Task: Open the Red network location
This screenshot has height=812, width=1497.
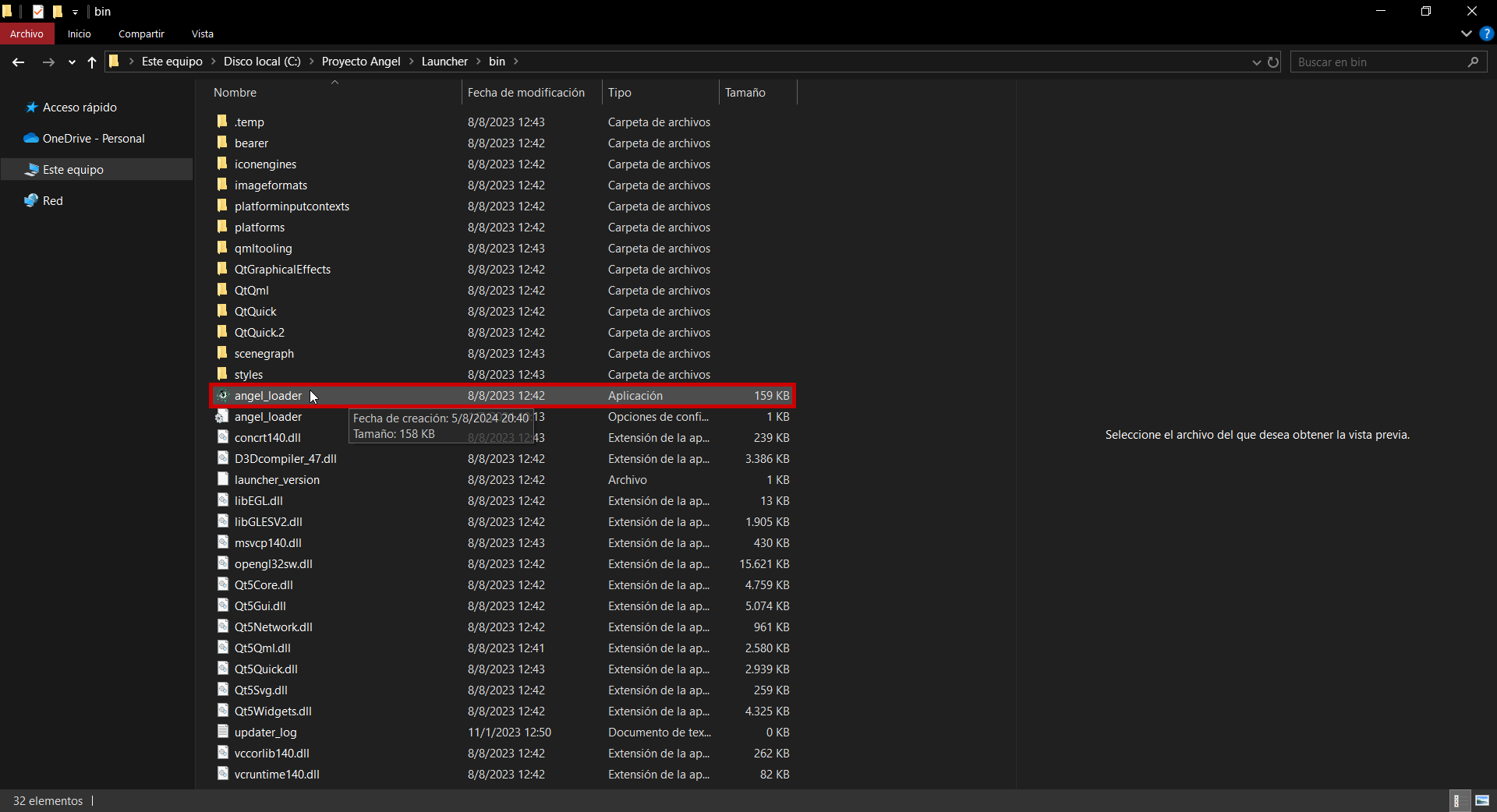Action: tap(52, 201)
